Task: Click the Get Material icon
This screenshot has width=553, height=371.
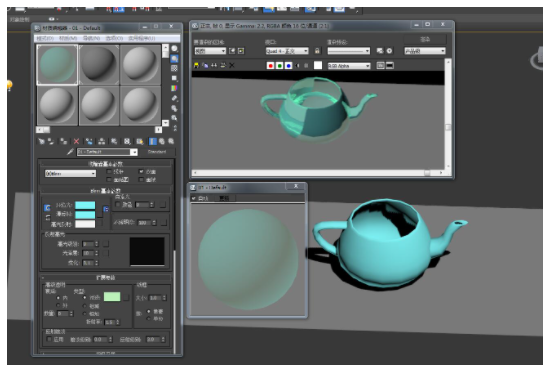Action: tap(41, 141)
